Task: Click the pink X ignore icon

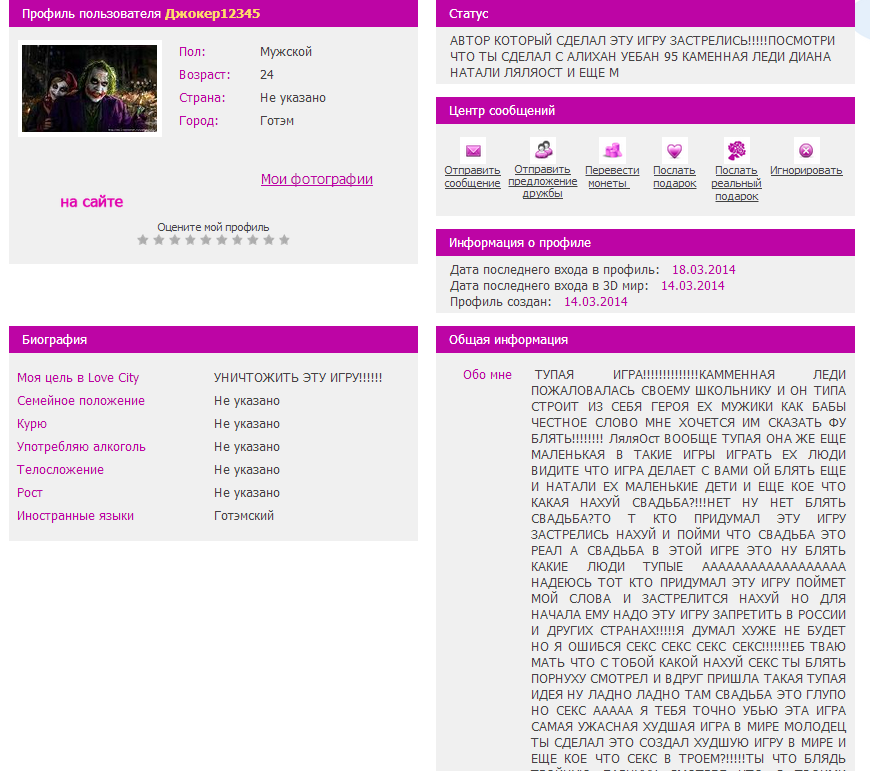Action: 806,150
